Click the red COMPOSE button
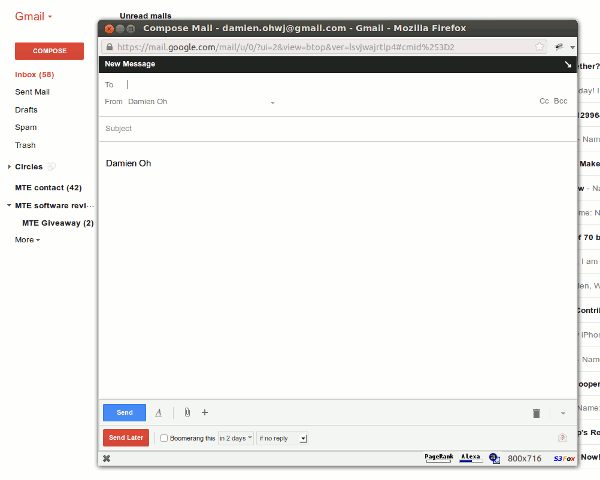Screen dimensions: 600x480 tap(49, 51)
